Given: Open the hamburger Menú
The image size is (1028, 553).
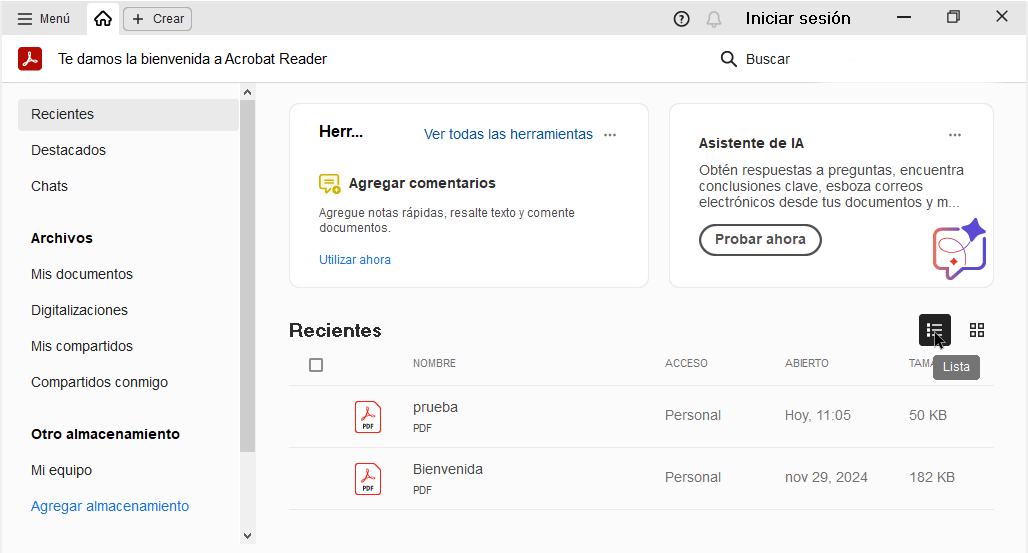Looking at the screenshot, I should click(x=43, y=19).
